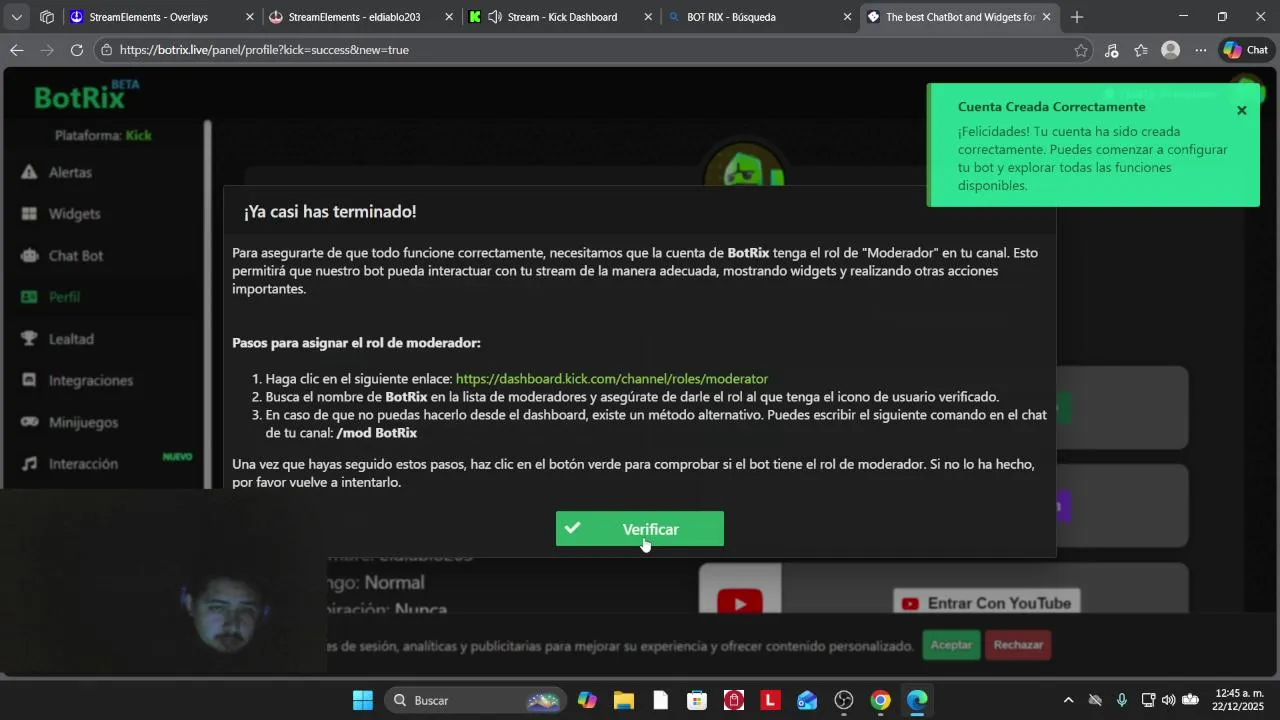Click the address bar URL
The width and height of the screenshot is (1280, 720).
click(x=264, y=50)
